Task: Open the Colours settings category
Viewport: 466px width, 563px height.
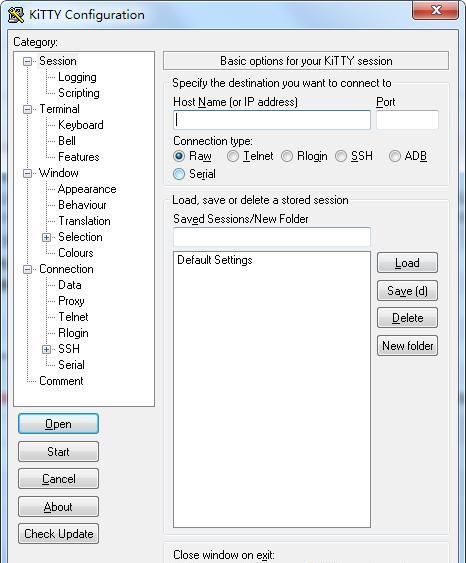Action: coord(76,253)
